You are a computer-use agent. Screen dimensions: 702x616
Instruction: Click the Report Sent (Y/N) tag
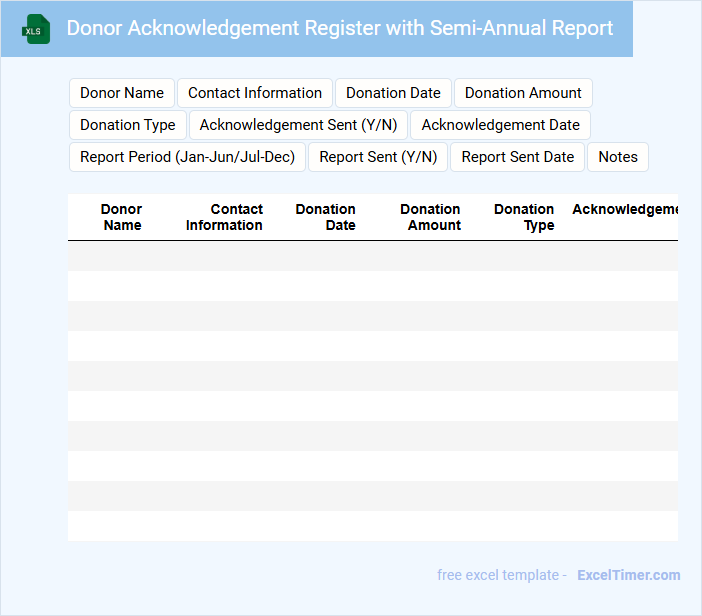tap(378, 157)
